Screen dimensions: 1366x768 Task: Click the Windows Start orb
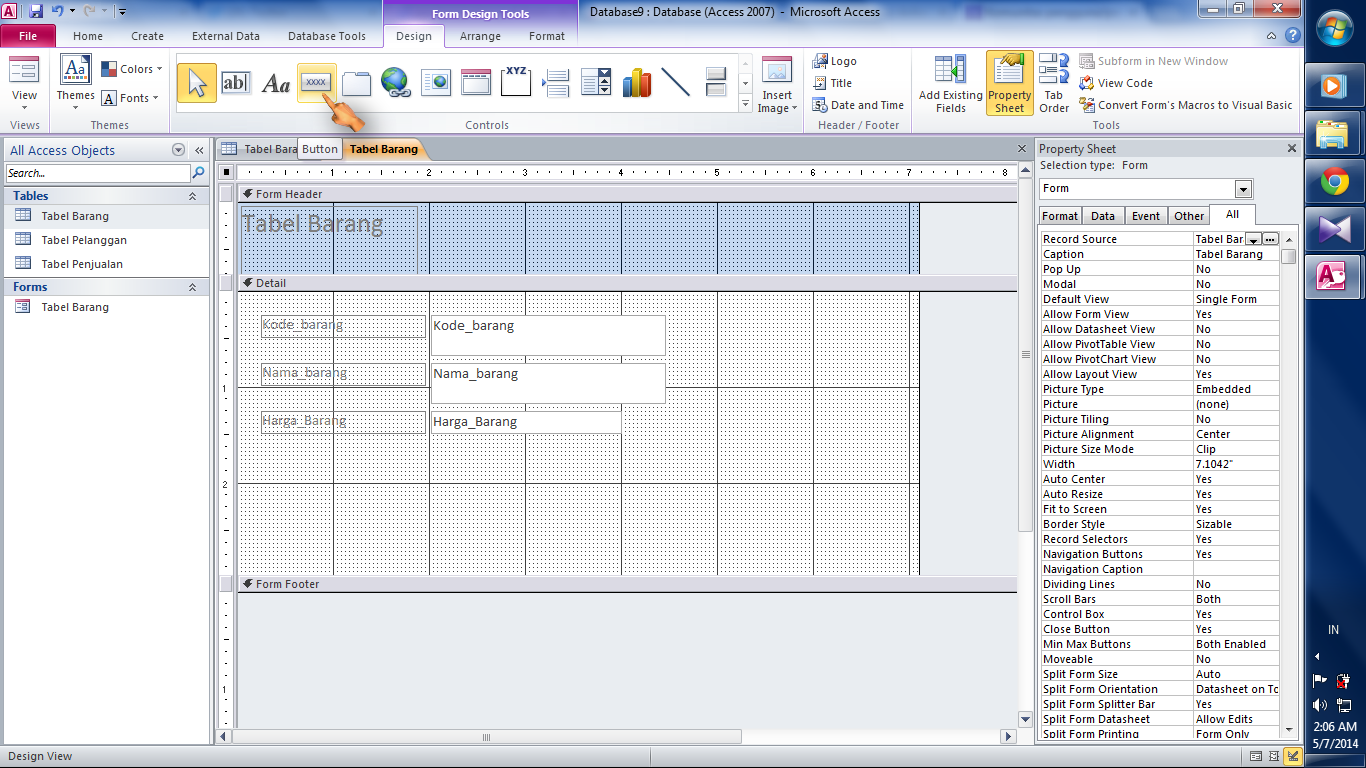tap(1334, 29)
